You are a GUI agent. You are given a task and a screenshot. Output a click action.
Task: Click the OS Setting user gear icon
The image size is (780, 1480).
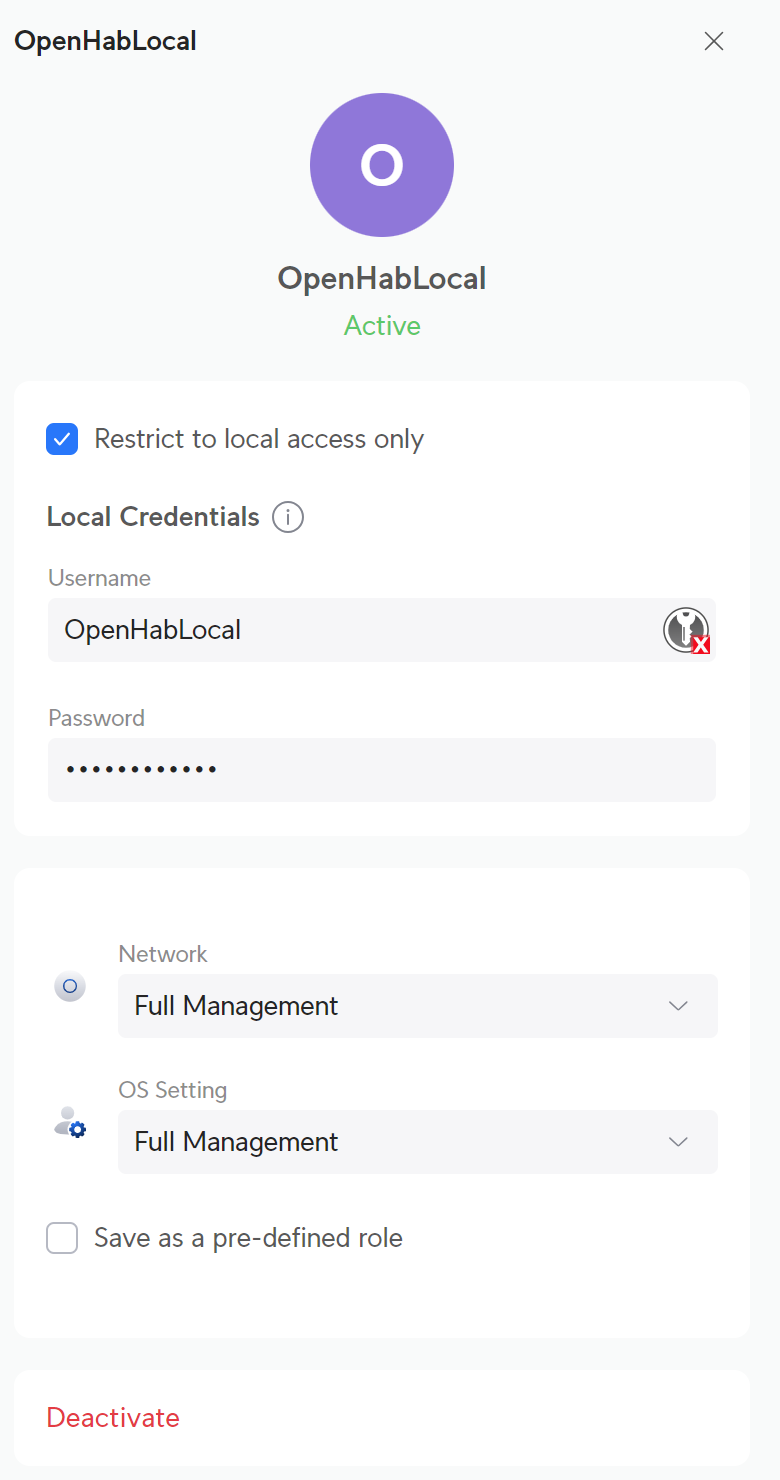[x=70, y=1122]
